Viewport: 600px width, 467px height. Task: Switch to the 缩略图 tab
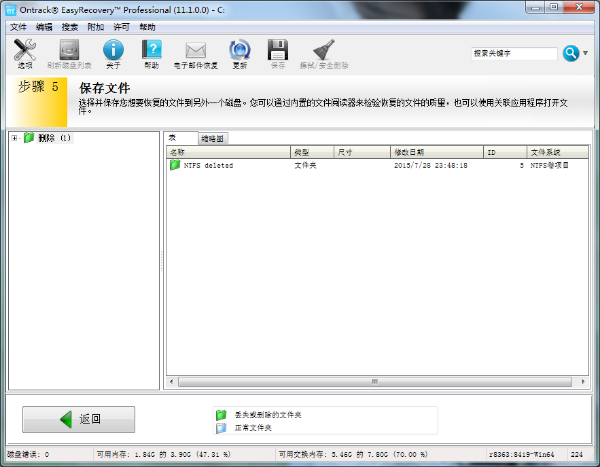click(x=213, y=137)
